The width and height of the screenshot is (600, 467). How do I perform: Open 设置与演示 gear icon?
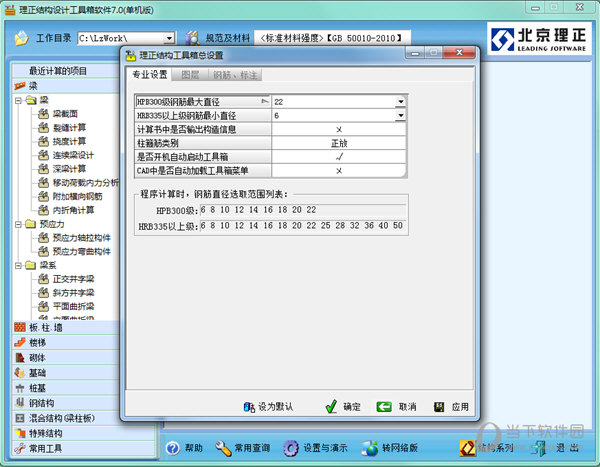(x=292, y=448)
